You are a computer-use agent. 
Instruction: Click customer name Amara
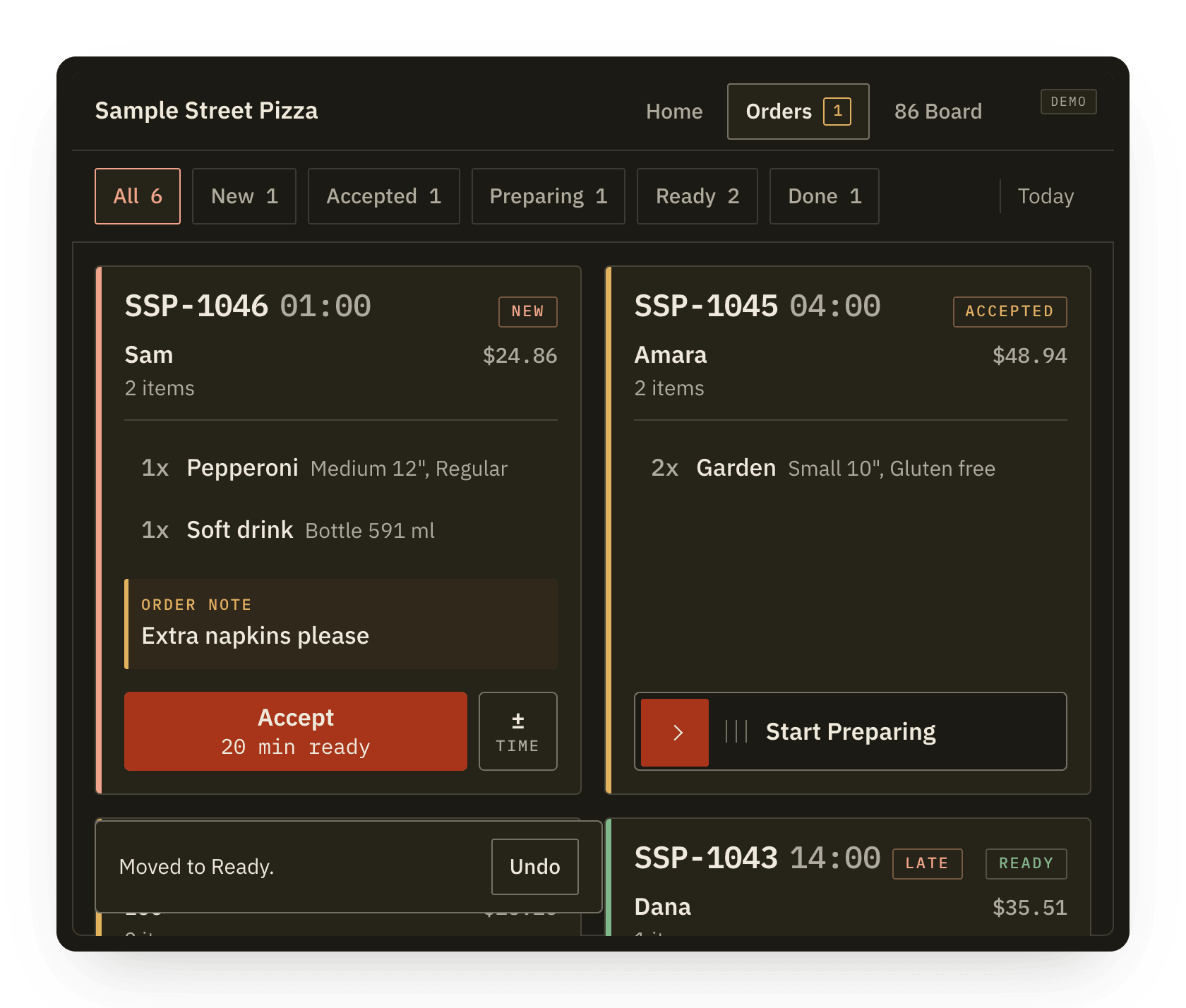pyautogui.click(x=671, y=355)
